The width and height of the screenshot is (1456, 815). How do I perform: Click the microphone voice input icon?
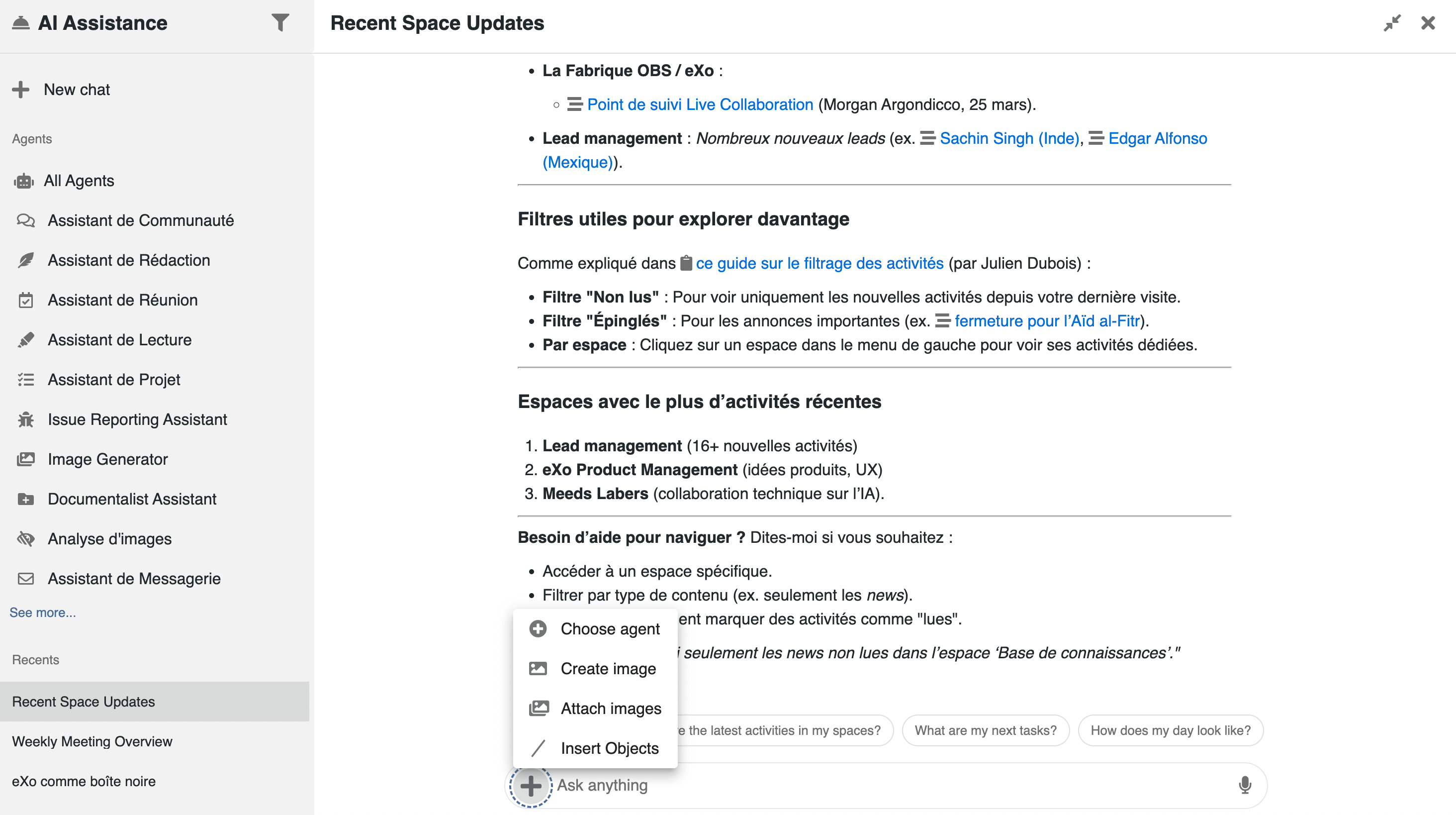(1245, 785)
